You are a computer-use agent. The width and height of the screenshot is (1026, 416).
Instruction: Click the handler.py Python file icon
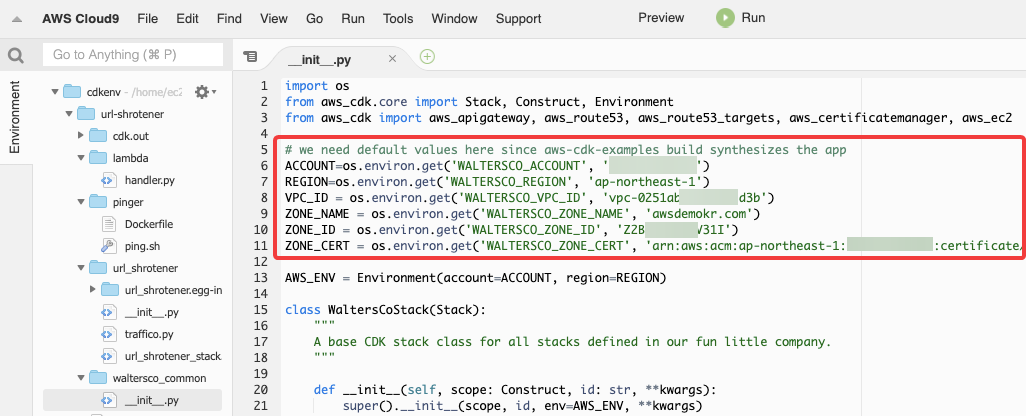(x=109, y=180)
